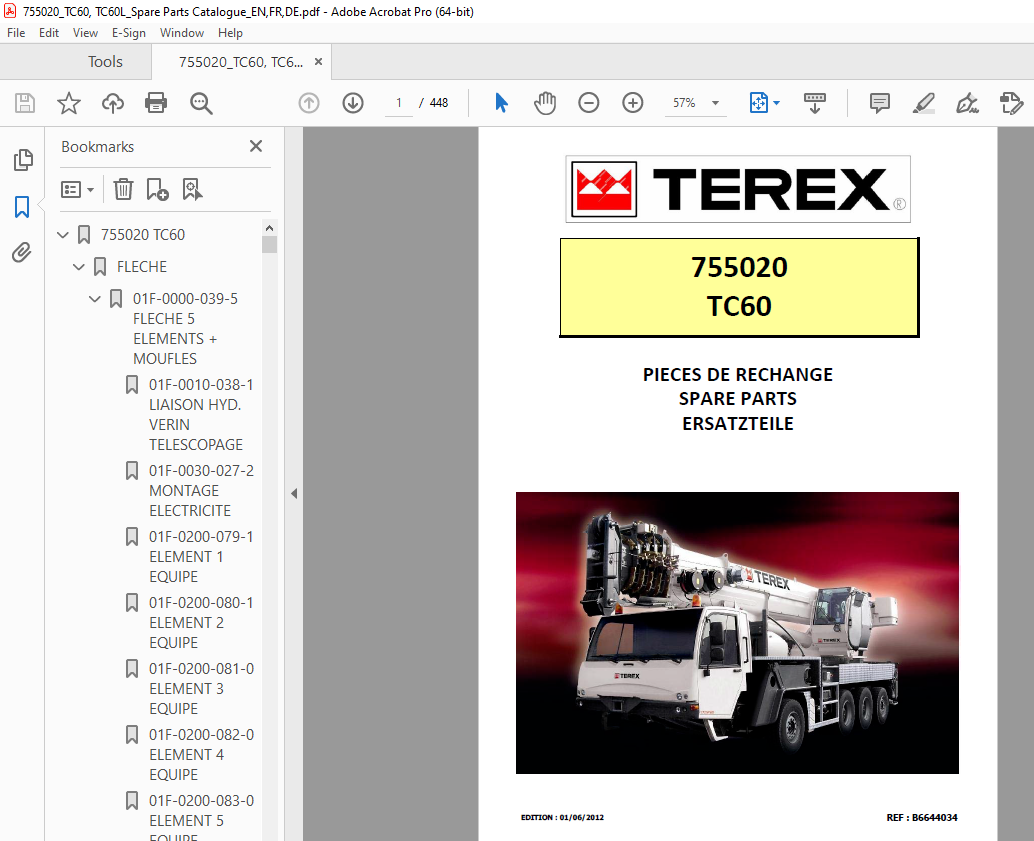
Task: Open the Find text magnifier icon
Action: click(201, 103)
